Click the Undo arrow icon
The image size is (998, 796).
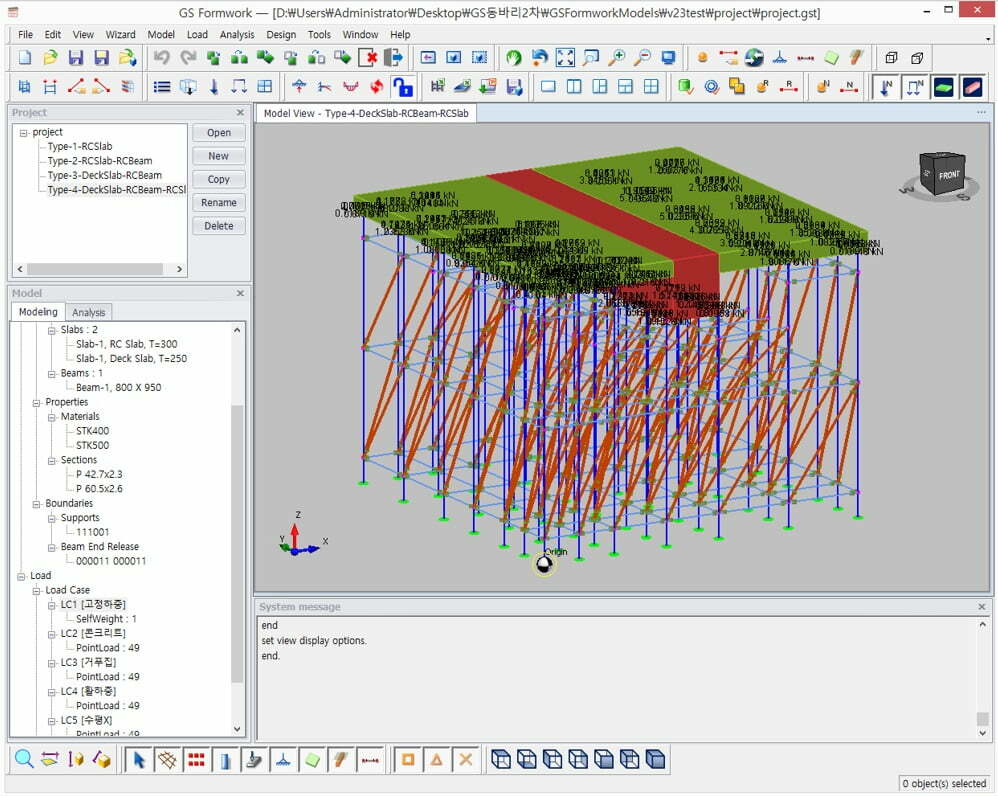[162, 57]
